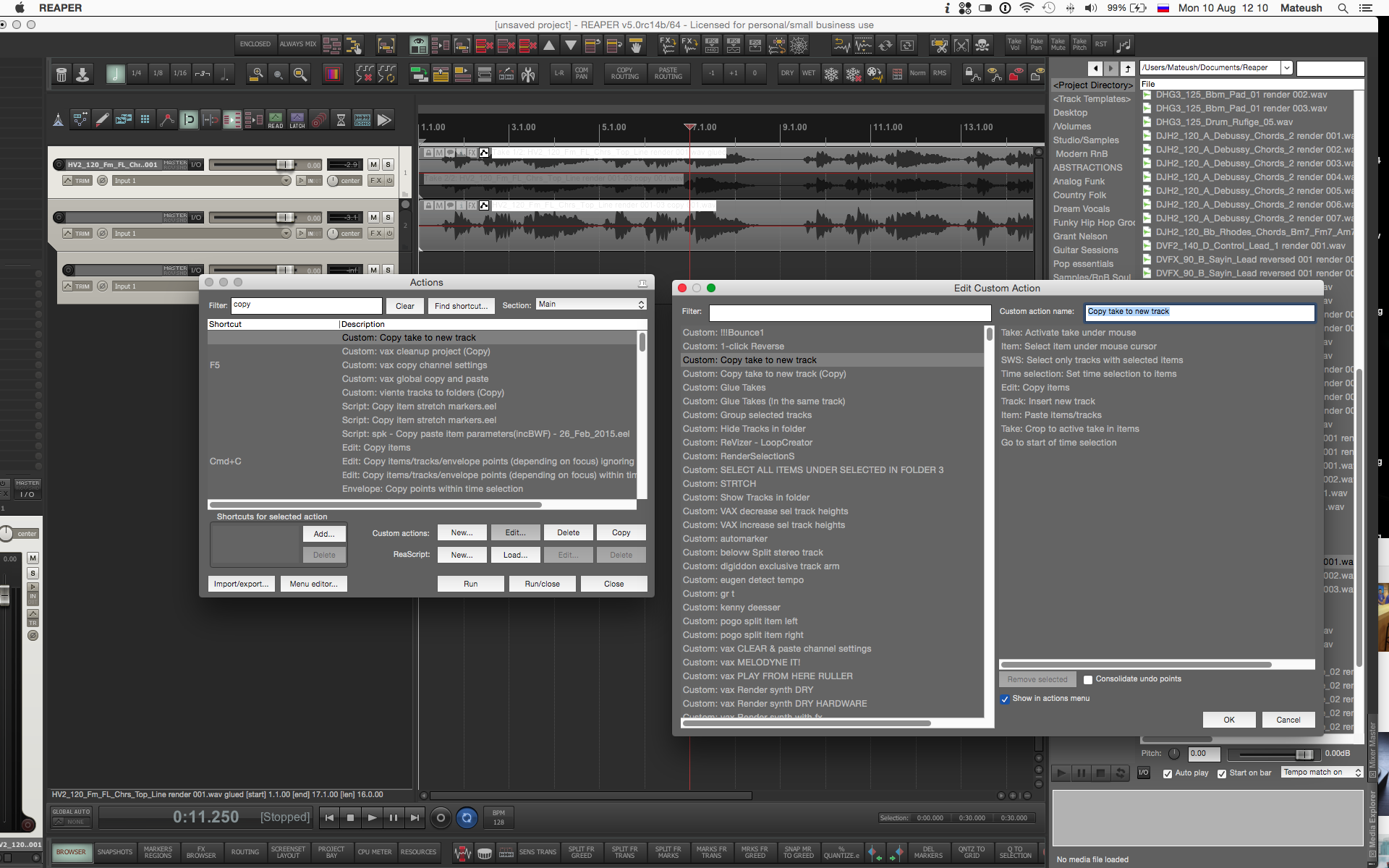Toggle the ALWAYS MIX button
1389x868 pixels.
(x=298, y=45)
